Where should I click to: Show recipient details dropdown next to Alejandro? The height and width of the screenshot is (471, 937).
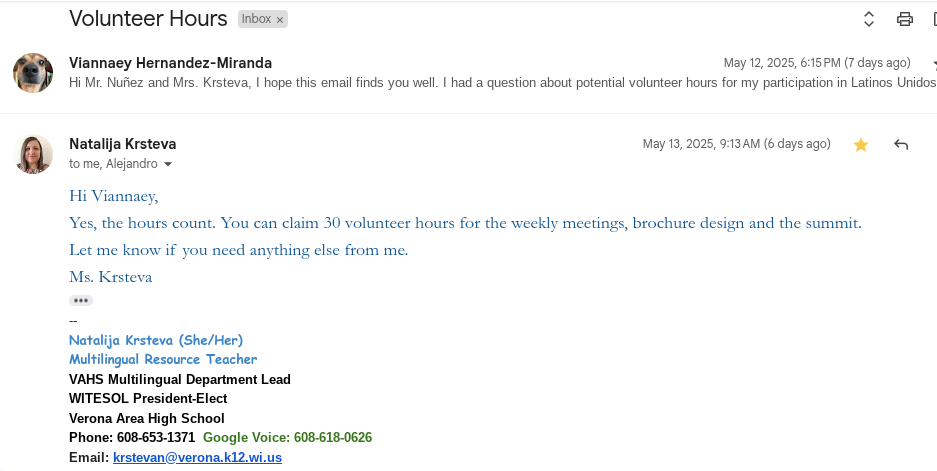click(x=168, y=164)
